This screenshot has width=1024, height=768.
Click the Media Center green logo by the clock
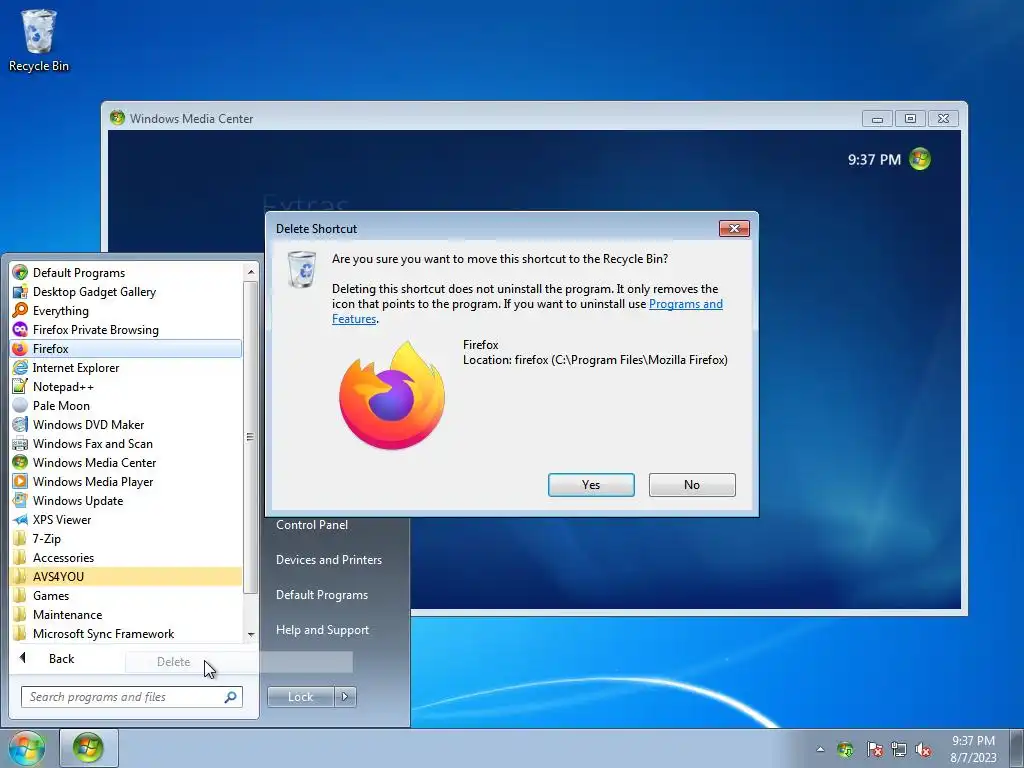[920, 159]
